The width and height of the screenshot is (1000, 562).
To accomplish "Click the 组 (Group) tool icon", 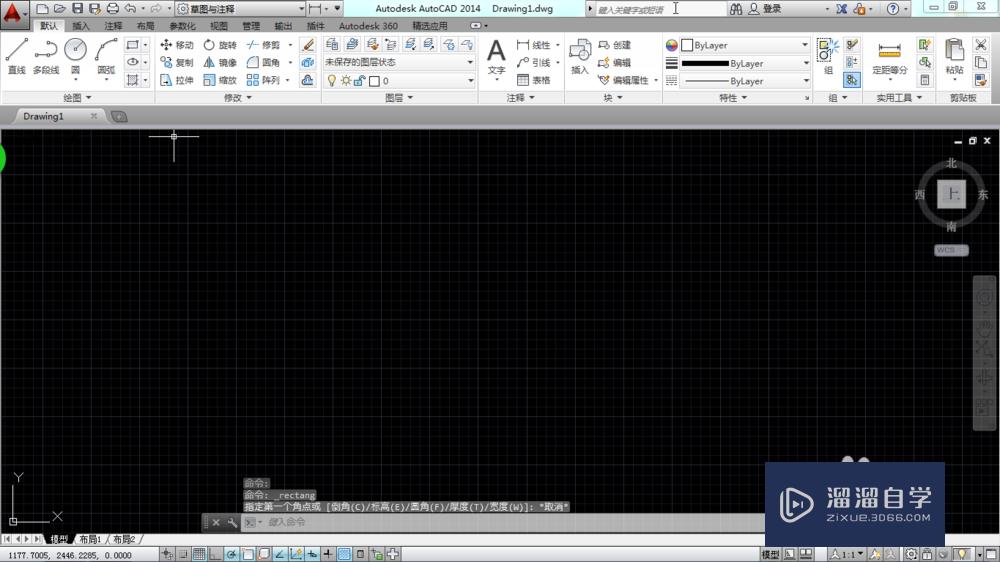I will coord(828,56).
